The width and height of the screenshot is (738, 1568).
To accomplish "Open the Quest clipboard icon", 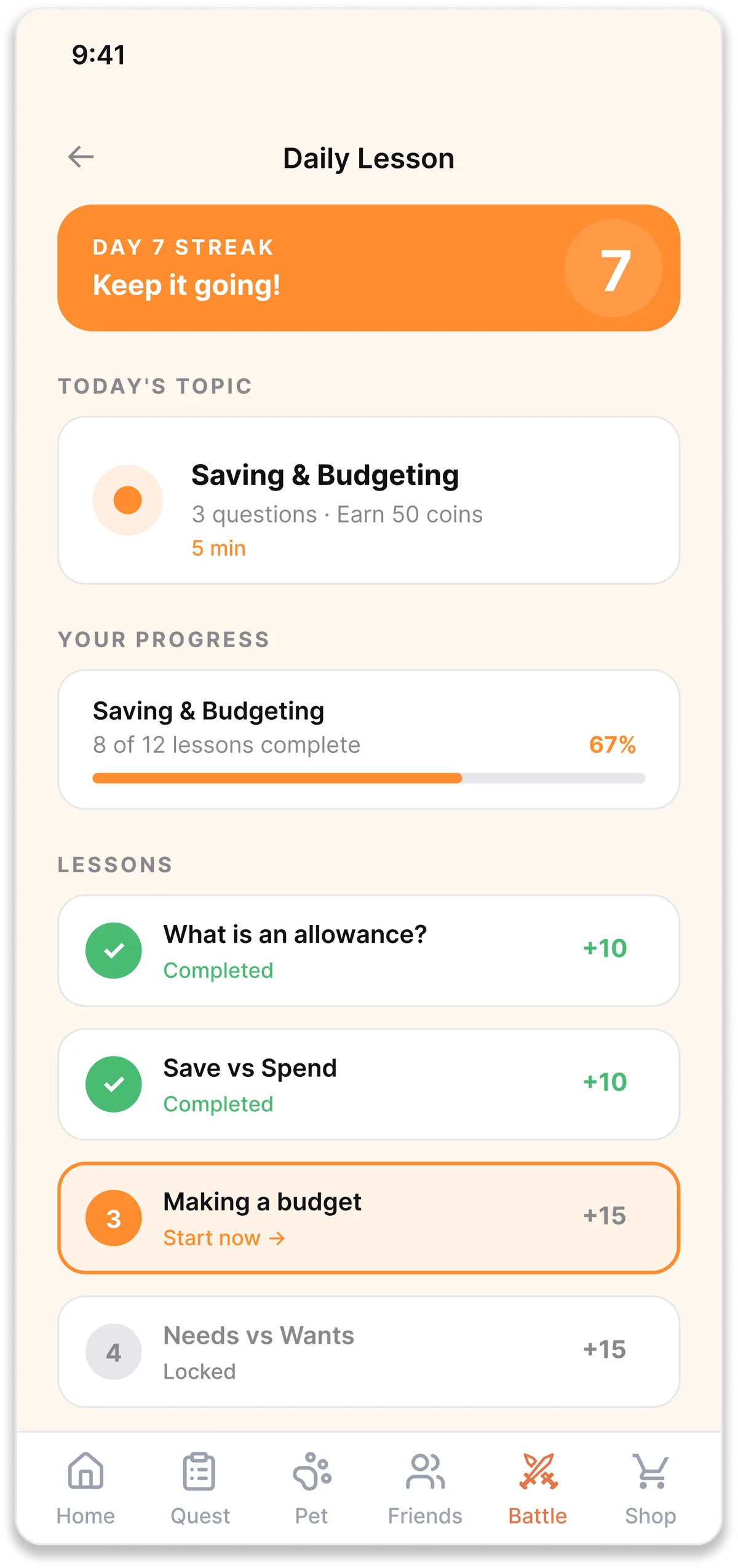I will coord(199,1471).
